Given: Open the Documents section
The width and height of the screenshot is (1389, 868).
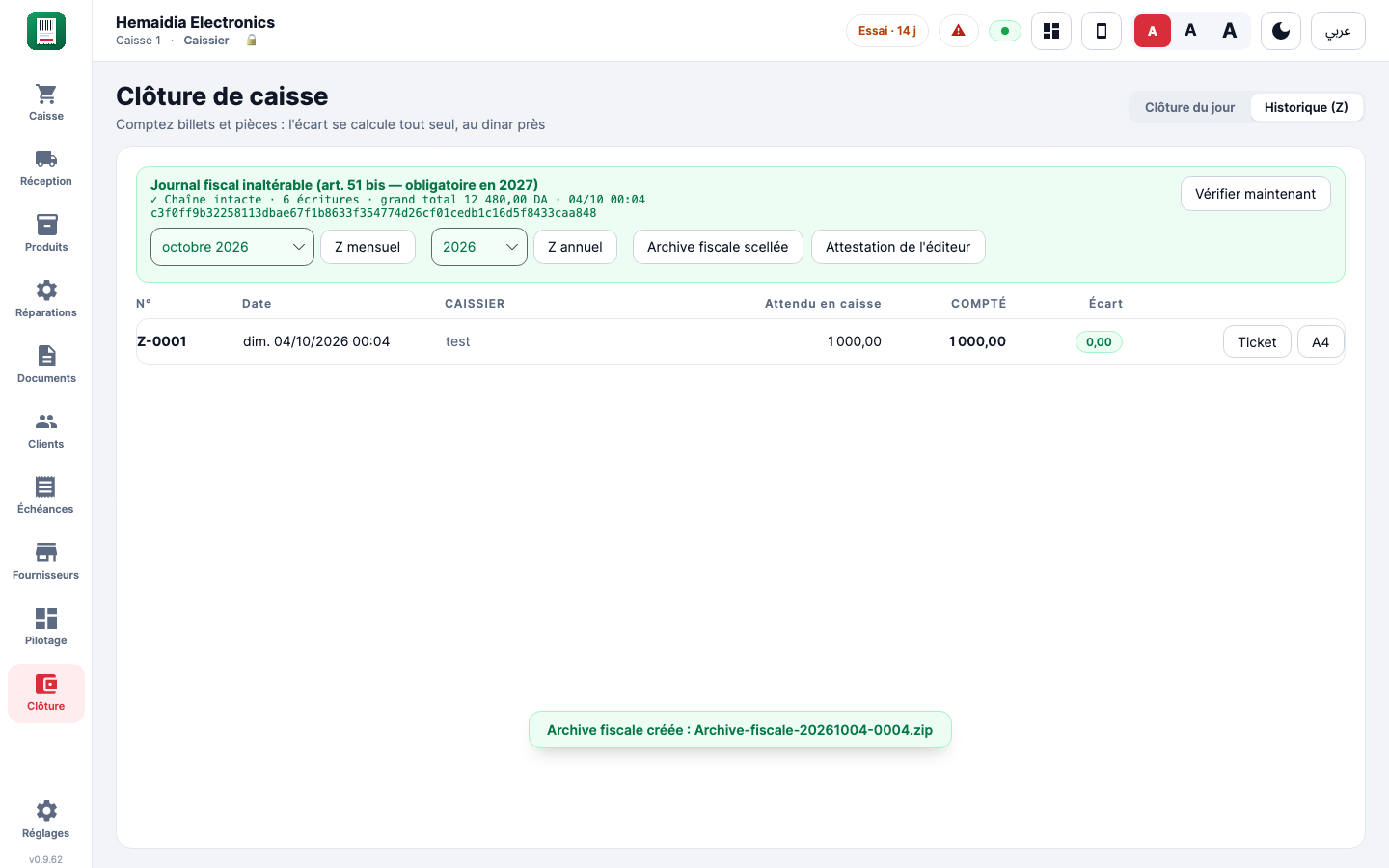Looking at the screenshot, I should click(x=46, y=365).
